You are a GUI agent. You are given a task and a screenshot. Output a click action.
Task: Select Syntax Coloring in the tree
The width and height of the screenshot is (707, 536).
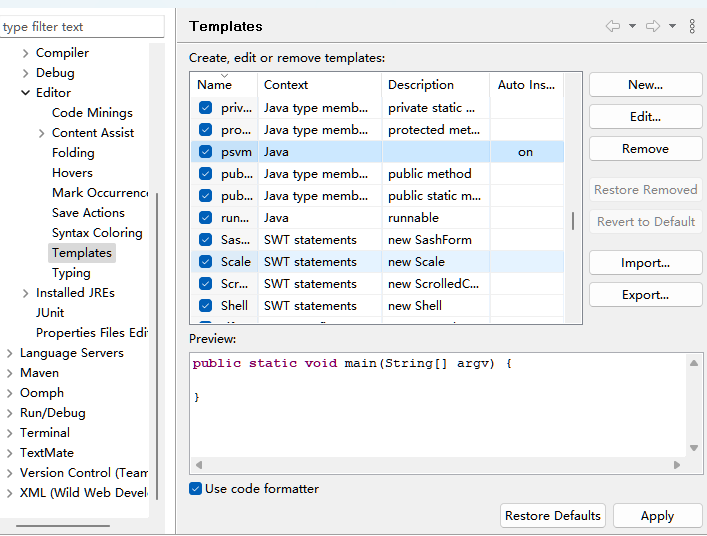point(97,233)
